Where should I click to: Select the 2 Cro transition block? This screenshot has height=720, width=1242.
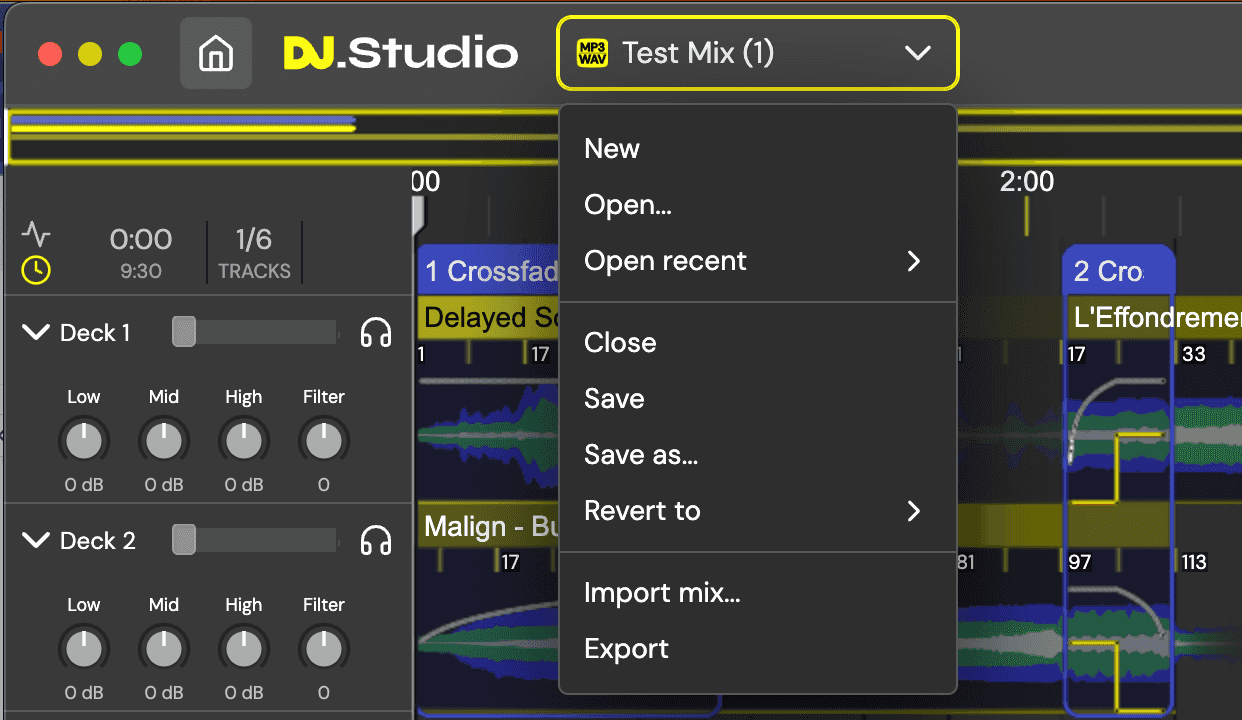point(1119,271)
